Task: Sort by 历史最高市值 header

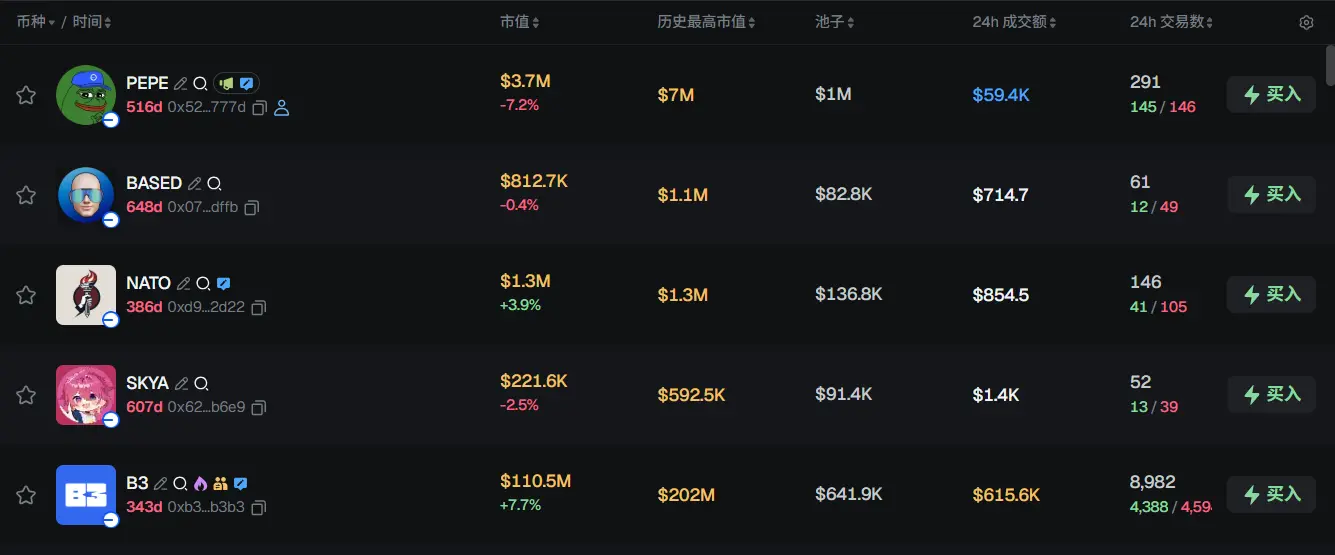Action: pyautogui.click(x=706, y=22)
